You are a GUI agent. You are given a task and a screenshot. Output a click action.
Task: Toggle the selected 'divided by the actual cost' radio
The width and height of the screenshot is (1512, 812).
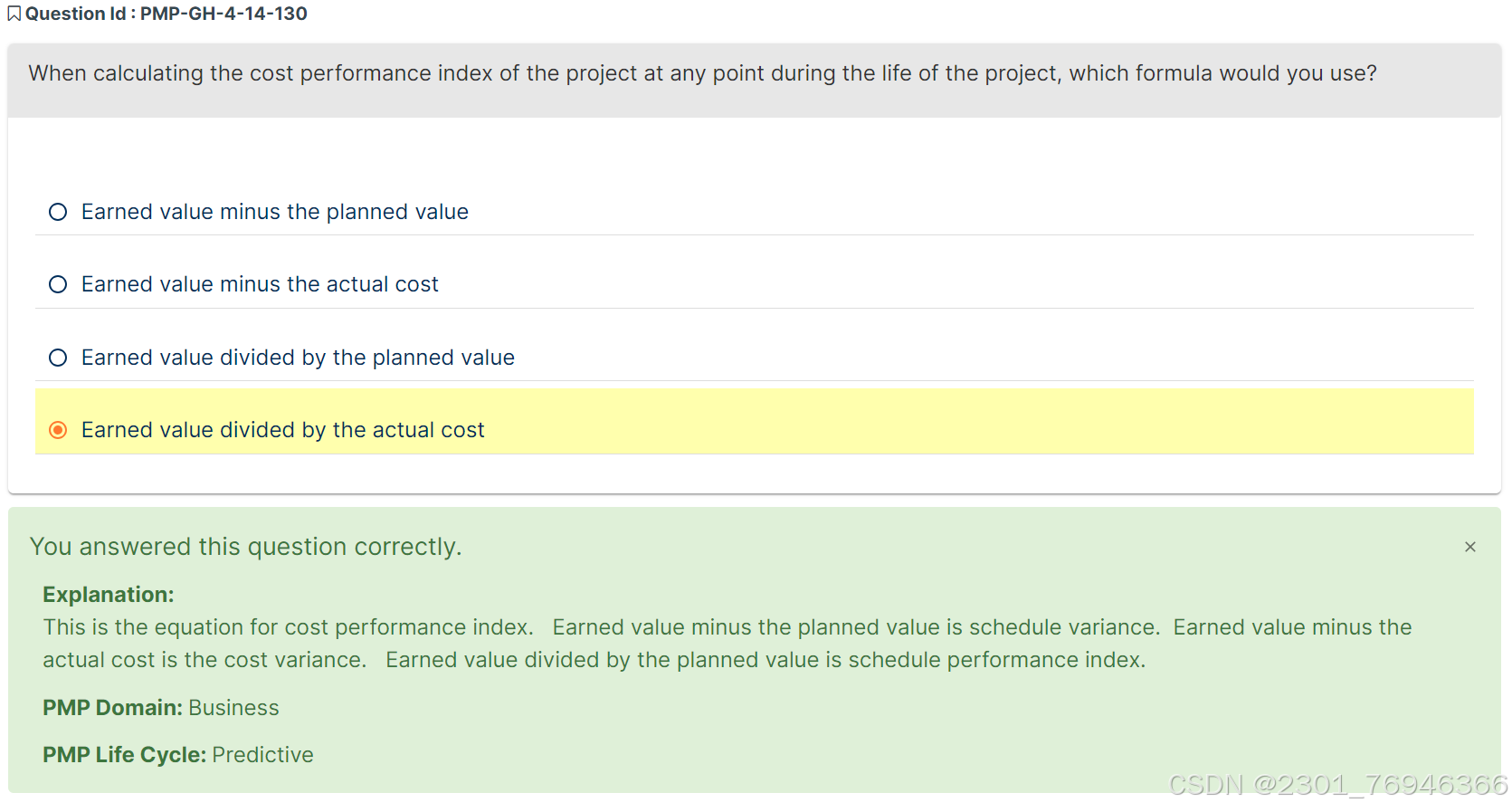[x=58, y=430]
